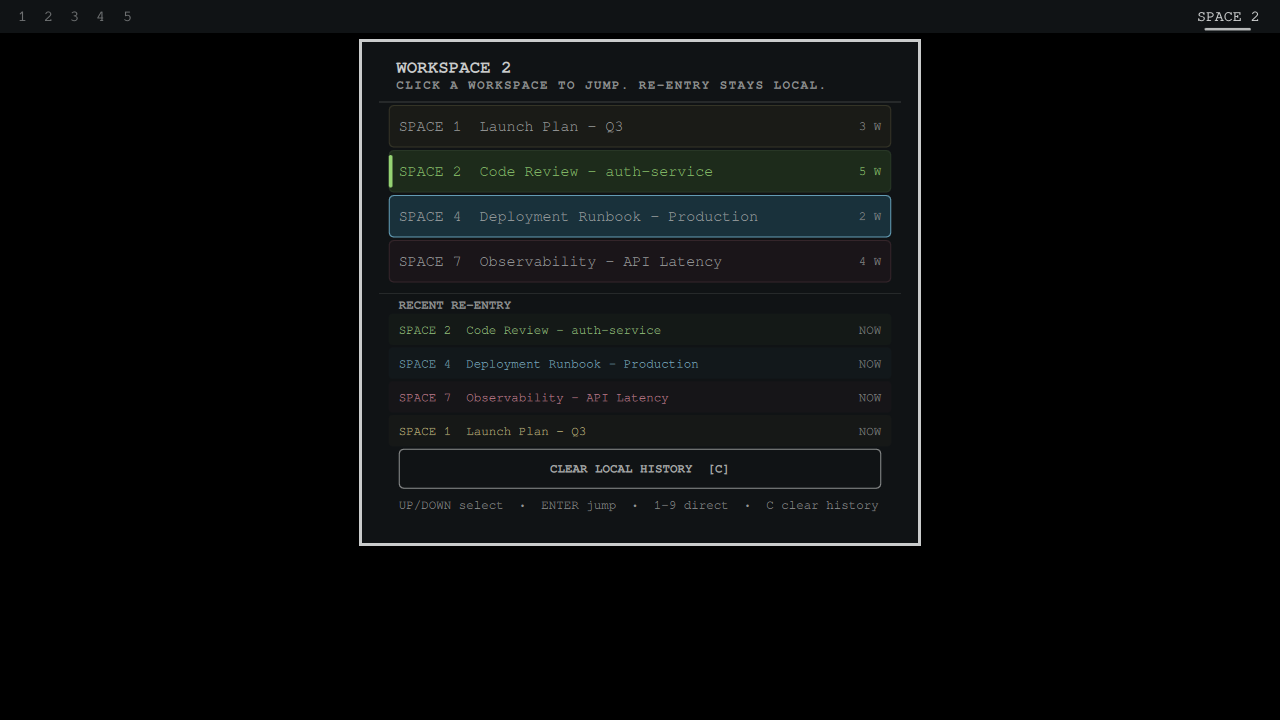Click the RECENT RE-ENTRY section label
Screen dimensions: 1280x720
454,305
